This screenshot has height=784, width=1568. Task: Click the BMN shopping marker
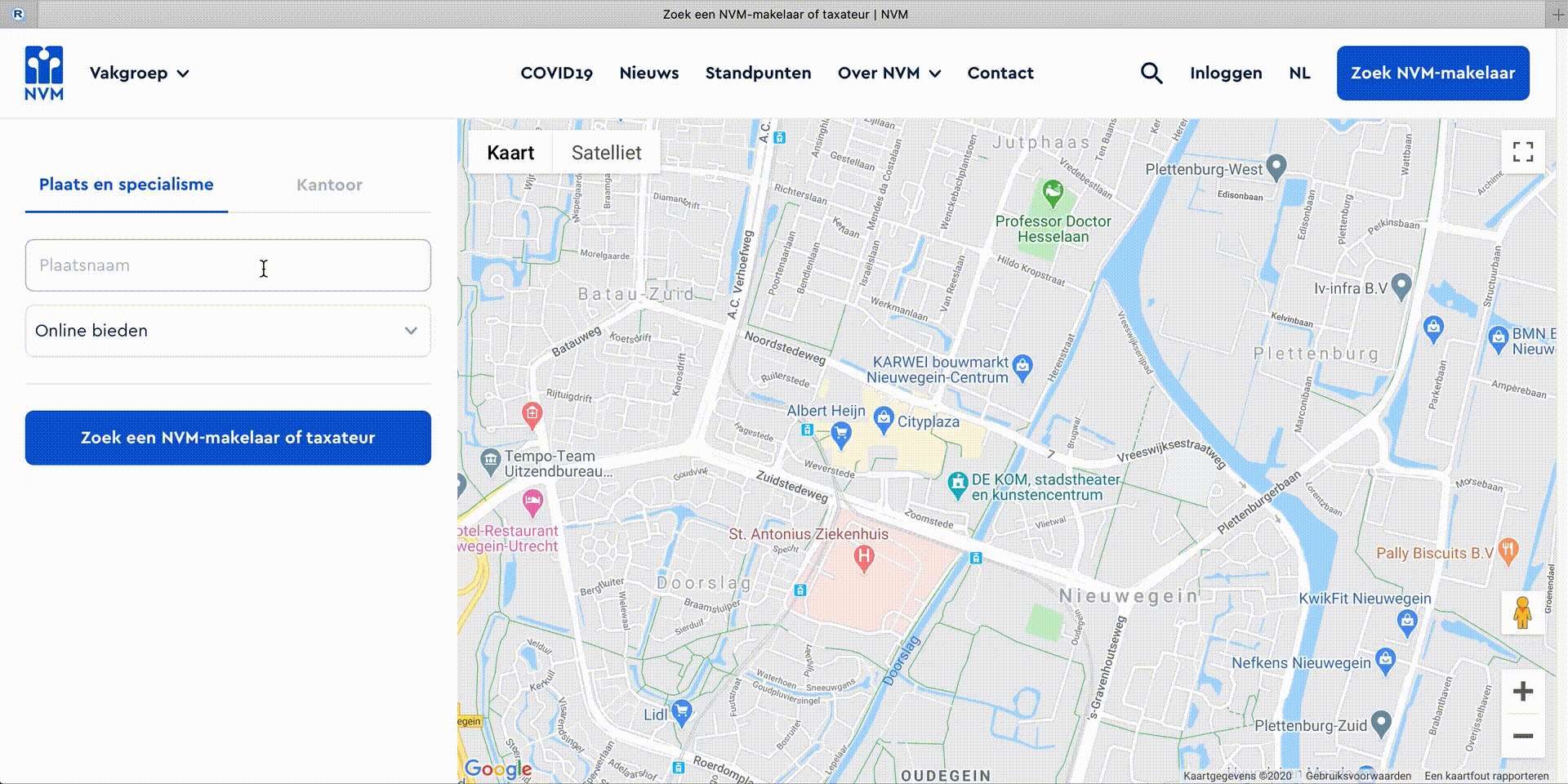[1498, 339]
